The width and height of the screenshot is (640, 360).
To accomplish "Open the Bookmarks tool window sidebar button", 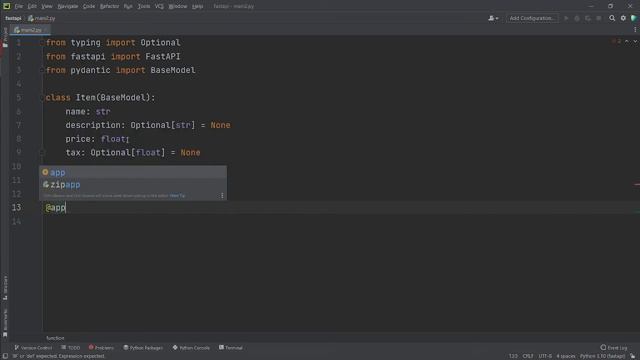I will coord(5,323).
